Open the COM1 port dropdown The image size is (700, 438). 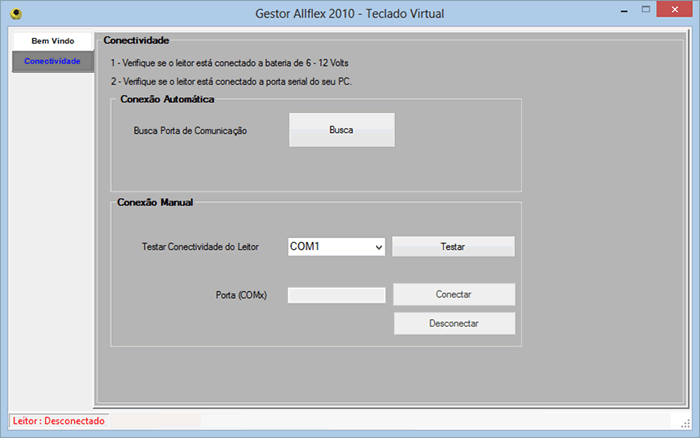pos(336,246)
